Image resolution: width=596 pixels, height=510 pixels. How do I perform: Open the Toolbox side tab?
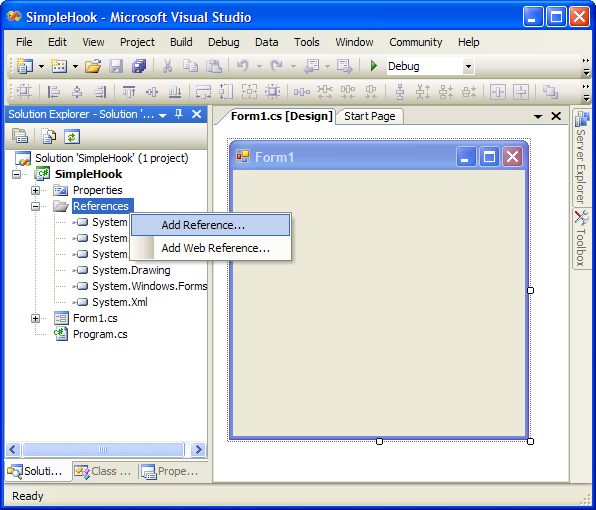(581, 239)
